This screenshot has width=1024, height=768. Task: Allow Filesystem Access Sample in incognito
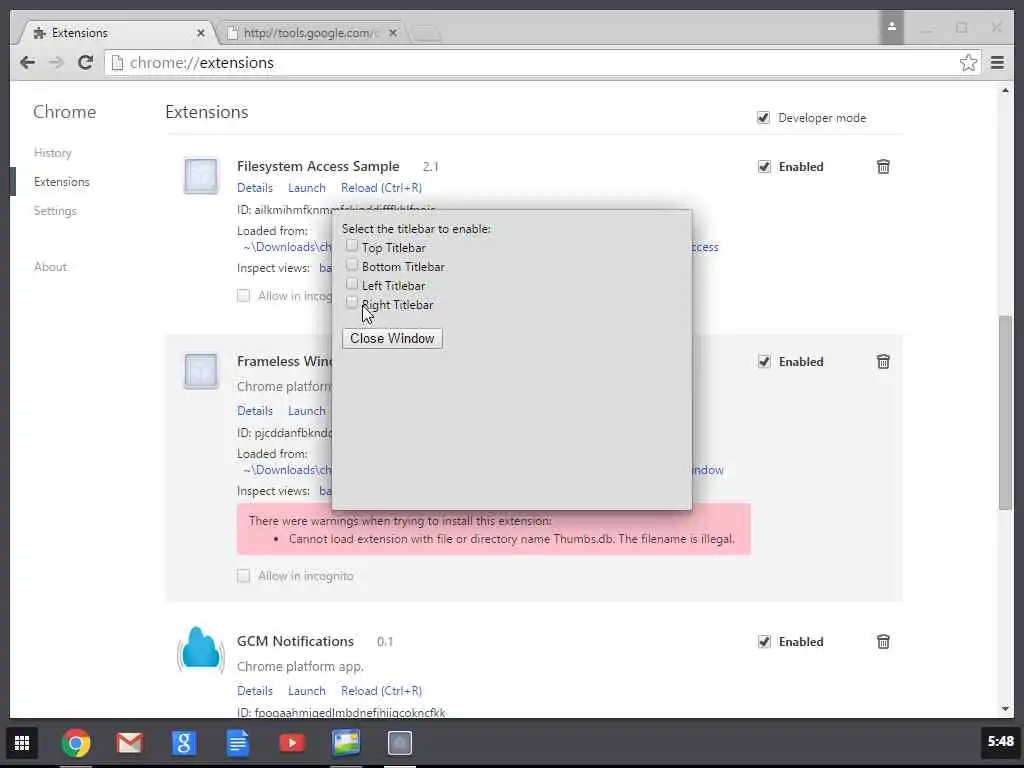coord(243,296)
